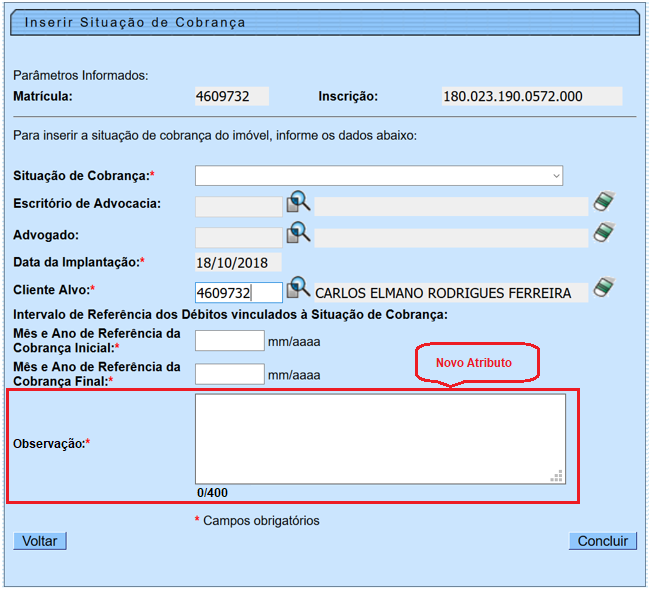Click the Escritório de Advocacia code field
This screenshot has height=597, width=654.
pos(239,207)
